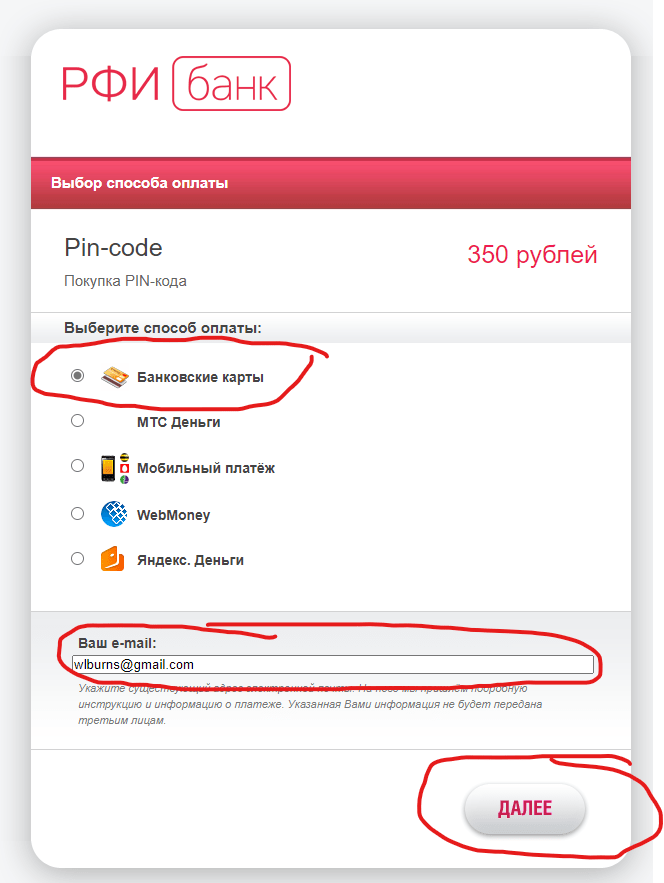
Task: Click the Выбор способа оплаты header bar
Action: (x=331, y=183)
